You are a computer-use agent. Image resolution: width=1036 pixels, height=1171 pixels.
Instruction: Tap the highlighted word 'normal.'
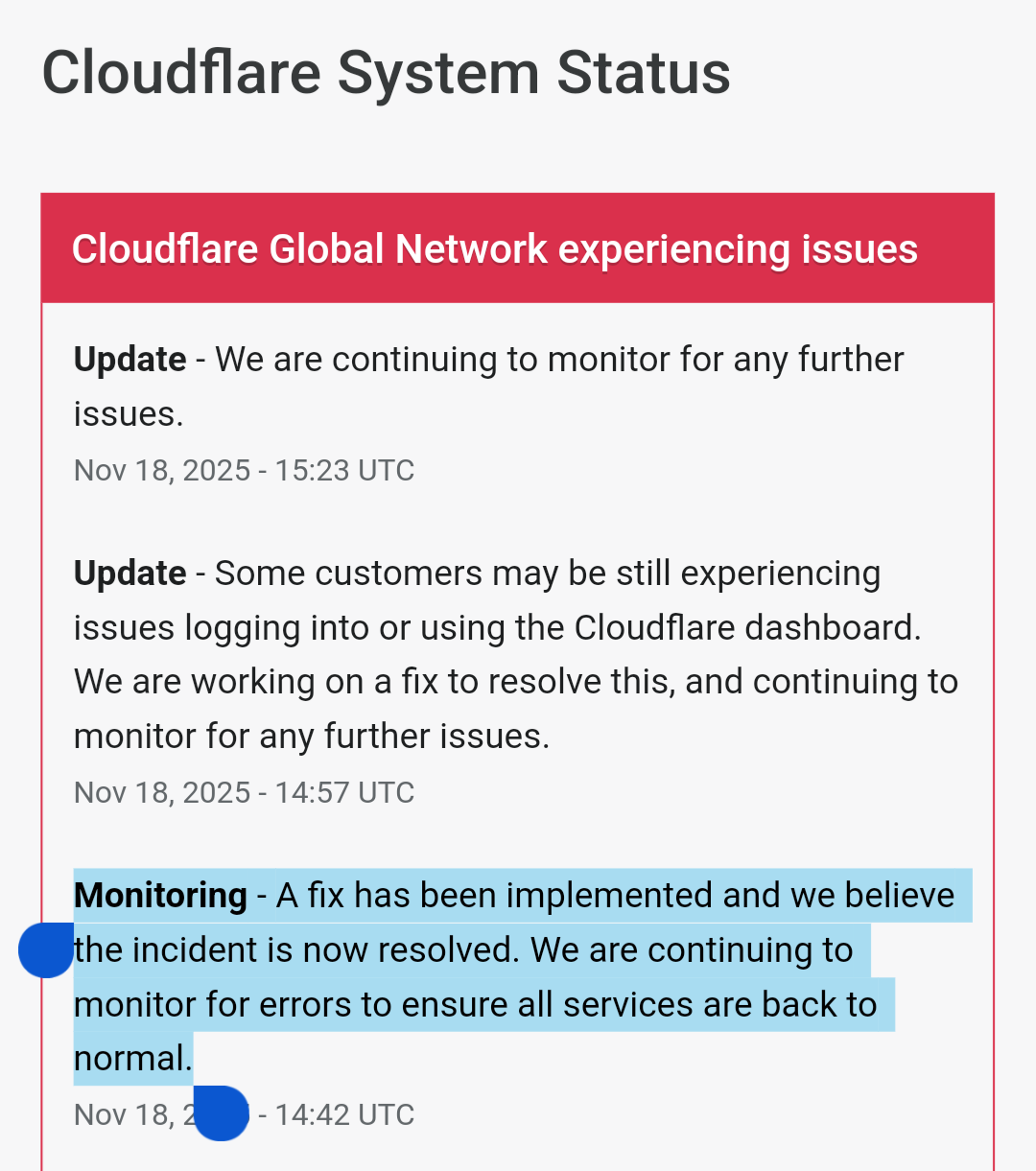pos(133,1059)
